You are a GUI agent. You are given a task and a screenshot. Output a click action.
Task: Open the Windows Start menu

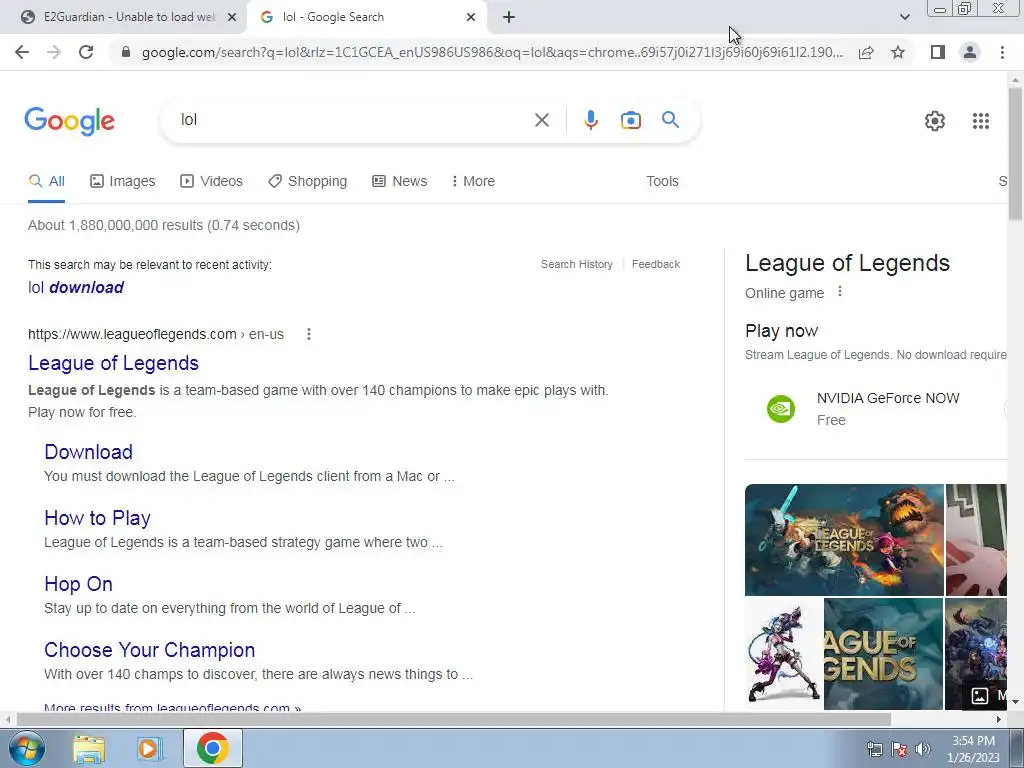[26, 748]
